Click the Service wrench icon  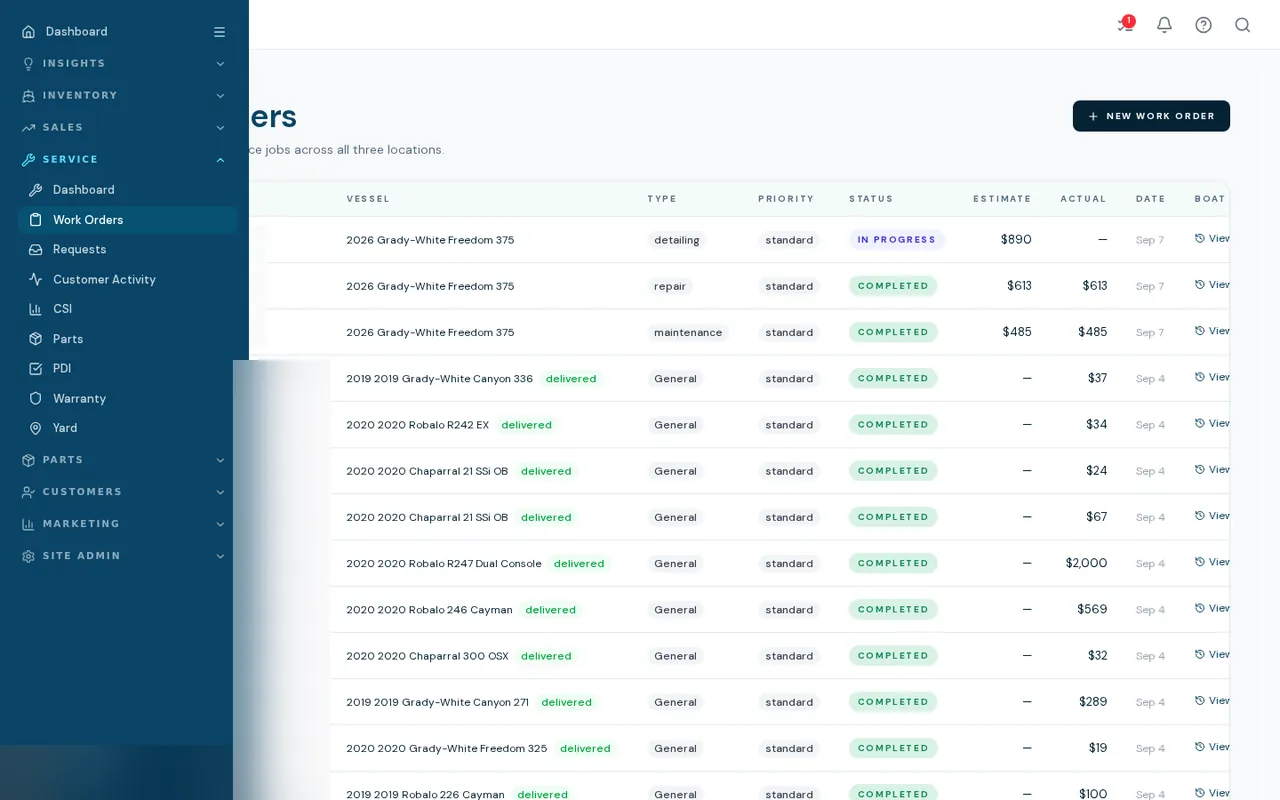pyautogui.click(x=28, y=160)
